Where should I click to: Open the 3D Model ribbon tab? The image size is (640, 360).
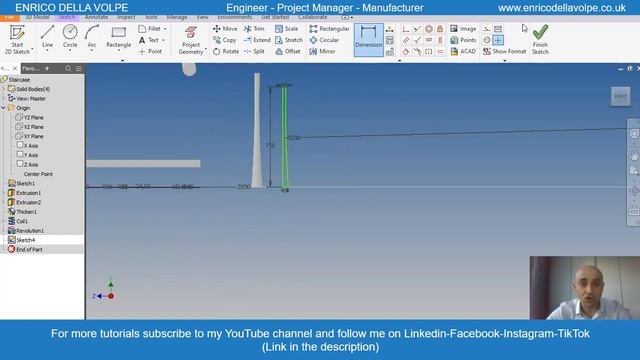click(x=37, y=17)
